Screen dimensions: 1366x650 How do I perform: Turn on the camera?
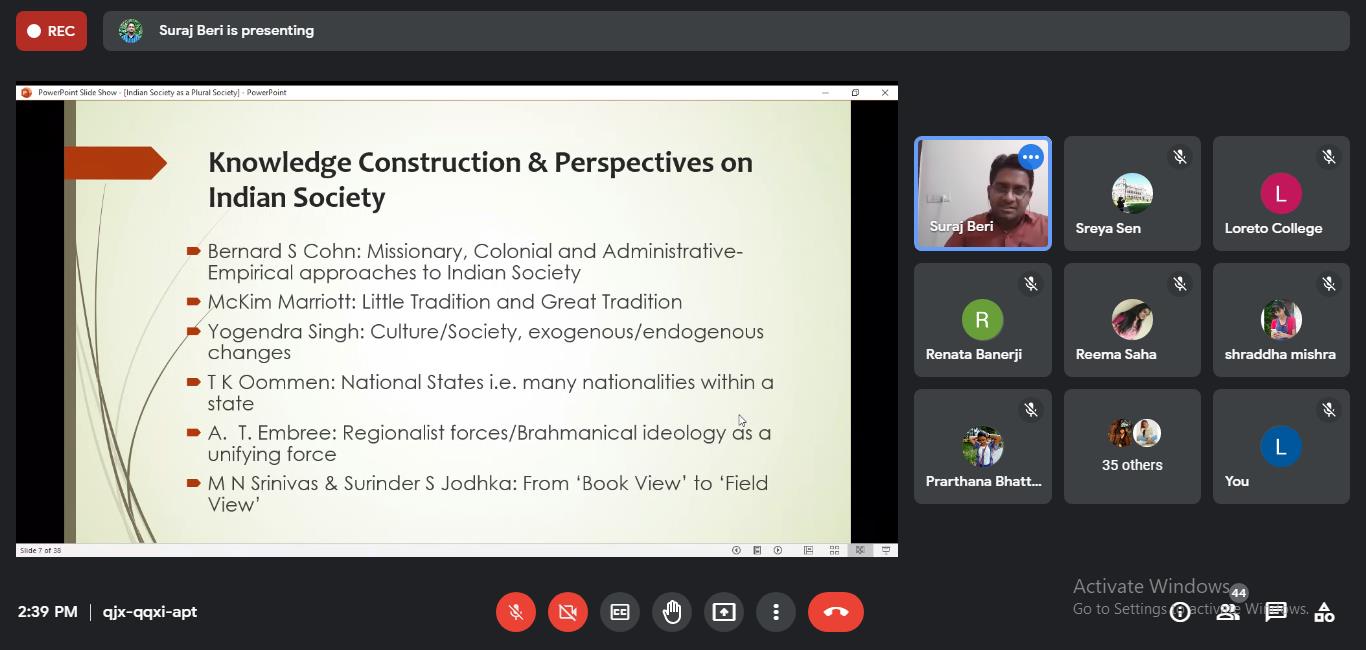click(568, 612)
